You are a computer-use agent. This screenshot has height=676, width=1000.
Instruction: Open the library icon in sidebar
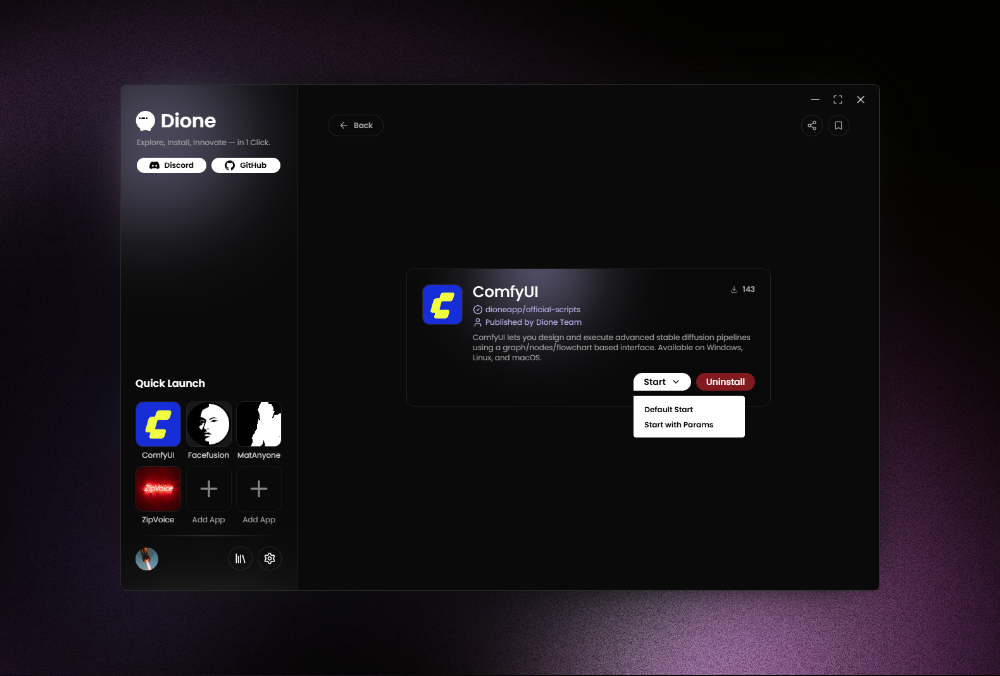click(x=240, y=559)
